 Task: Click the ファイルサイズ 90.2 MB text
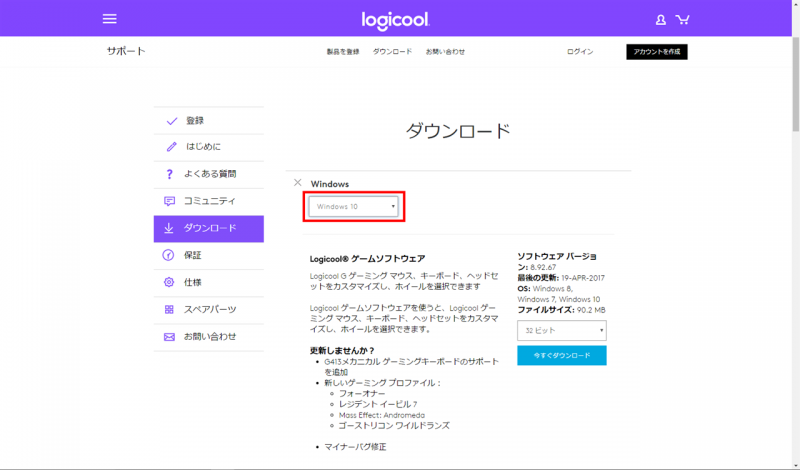click(x=561, y=310)
